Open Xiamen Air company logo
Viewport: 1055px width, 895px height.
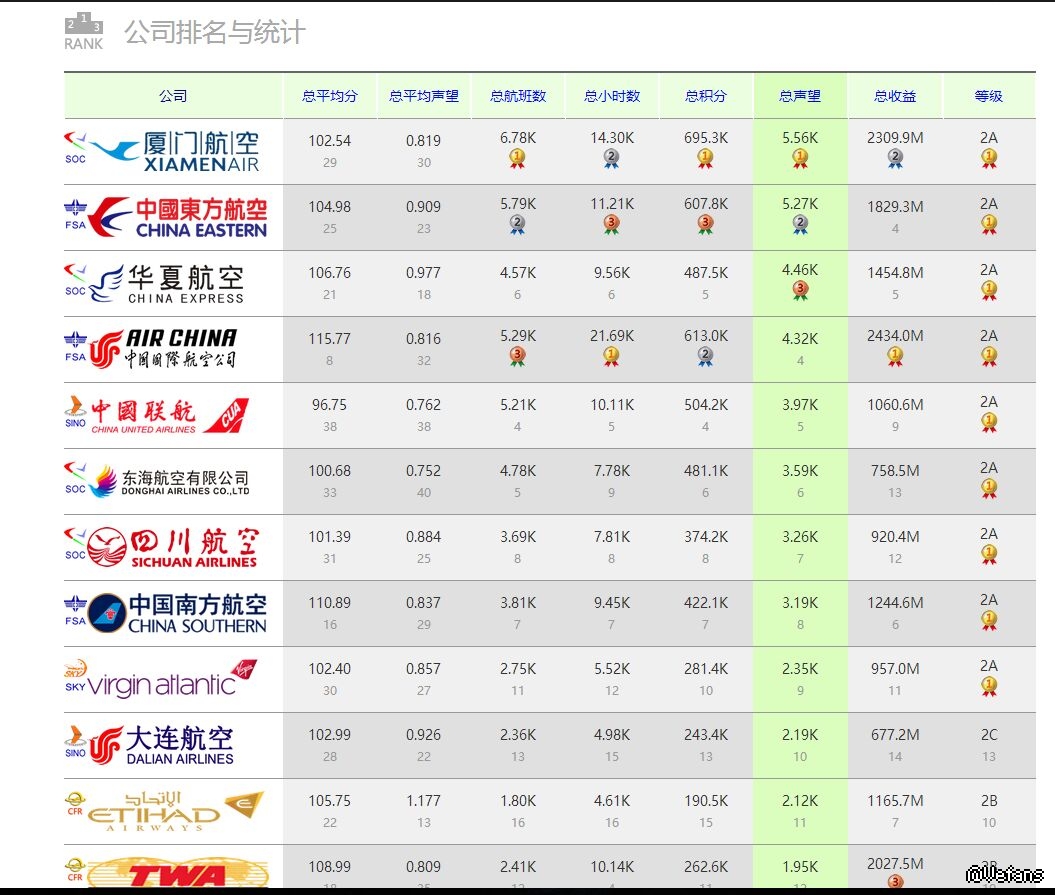coord(175,151)
